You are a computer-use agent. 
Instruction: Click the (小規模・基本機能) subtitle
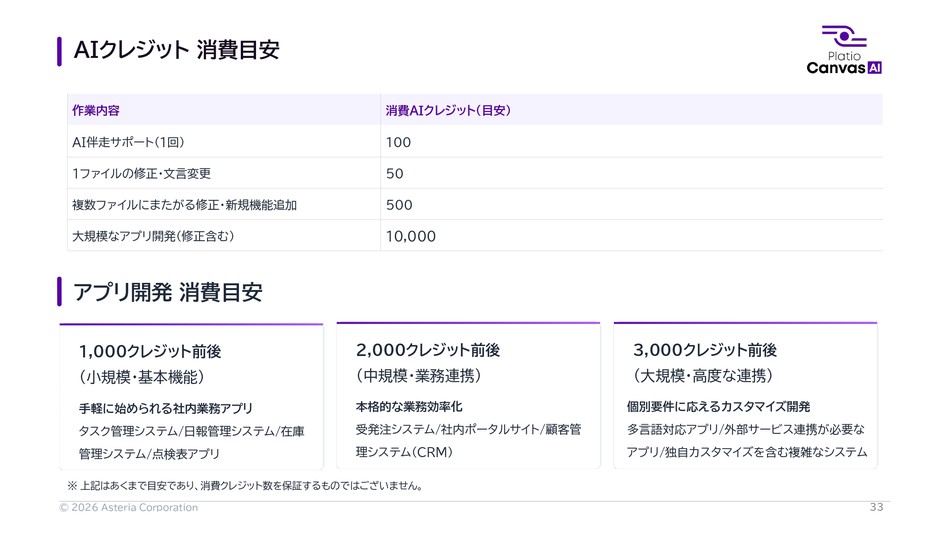click(x=141, y=377)
